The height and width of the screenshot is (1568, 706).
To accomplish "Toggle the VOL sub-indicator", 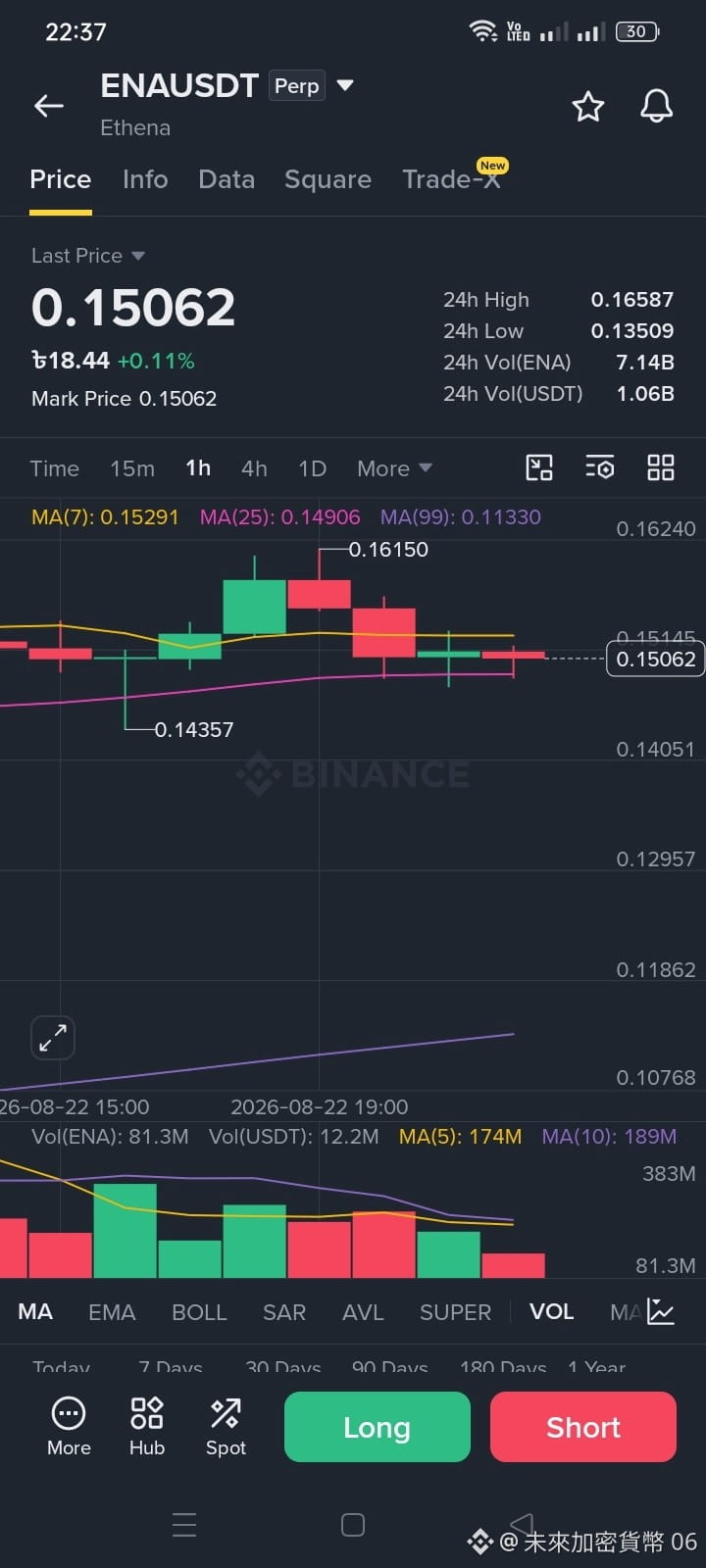I will click(552, 1311).
